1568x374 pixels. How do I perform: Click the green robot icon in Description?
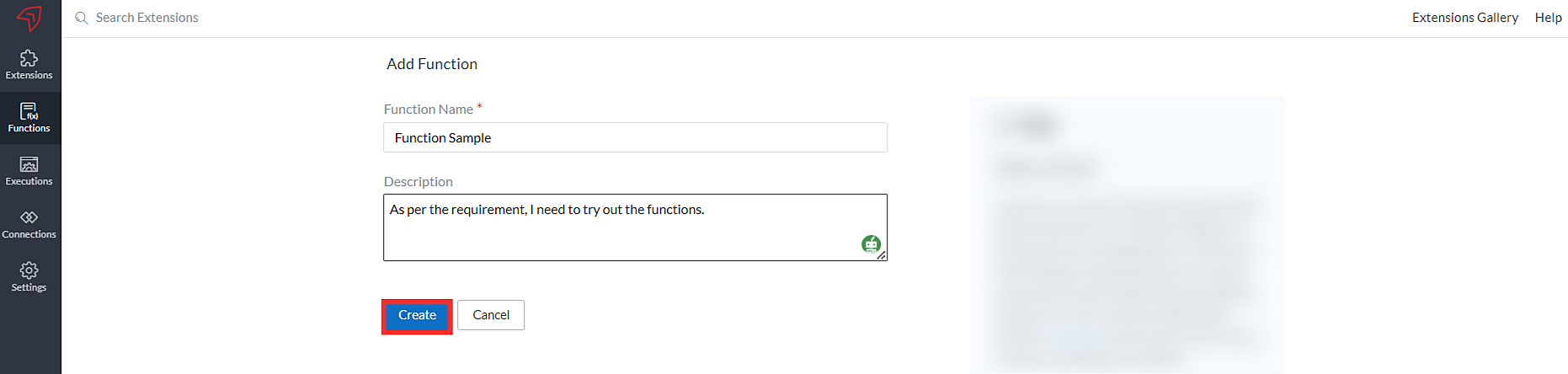tap(871, 244)
